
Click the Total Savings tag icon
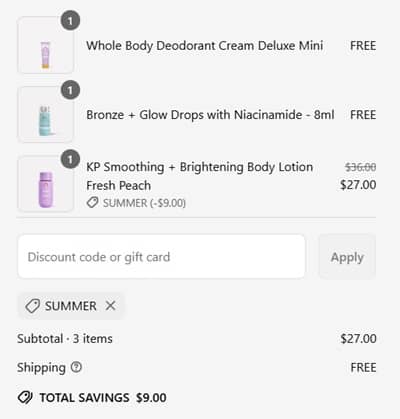[25, 397]
